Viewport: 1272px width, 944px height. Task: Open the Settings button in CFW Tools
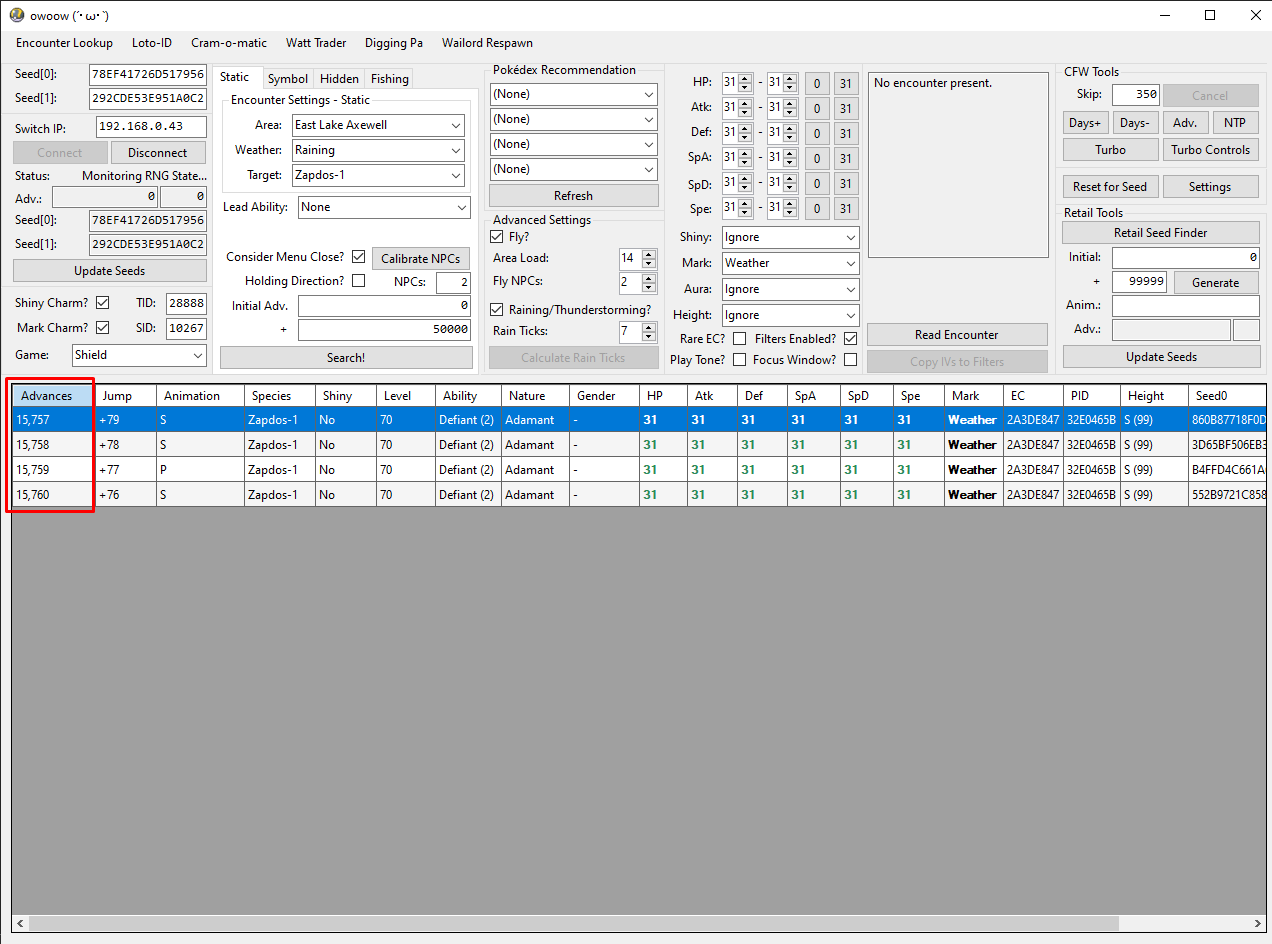(1210, 187)
